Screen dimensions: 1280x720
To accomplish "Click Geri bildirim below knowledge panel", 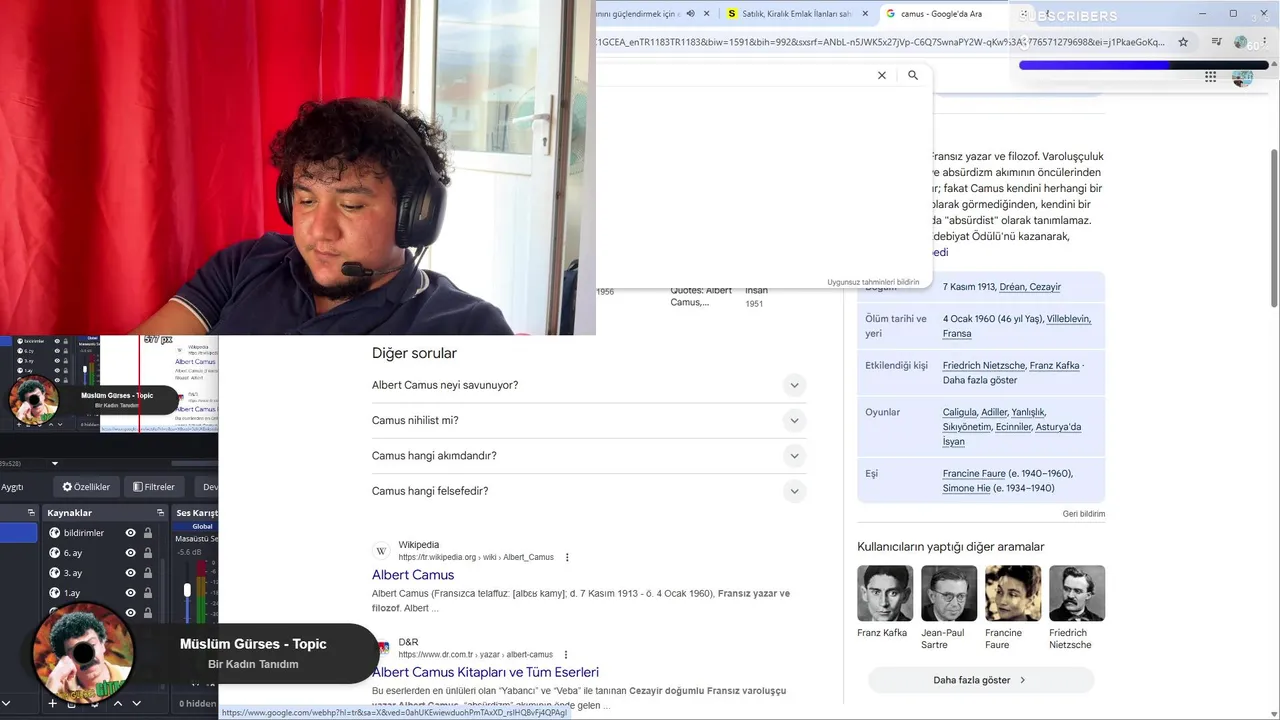I will (1084, 514).
